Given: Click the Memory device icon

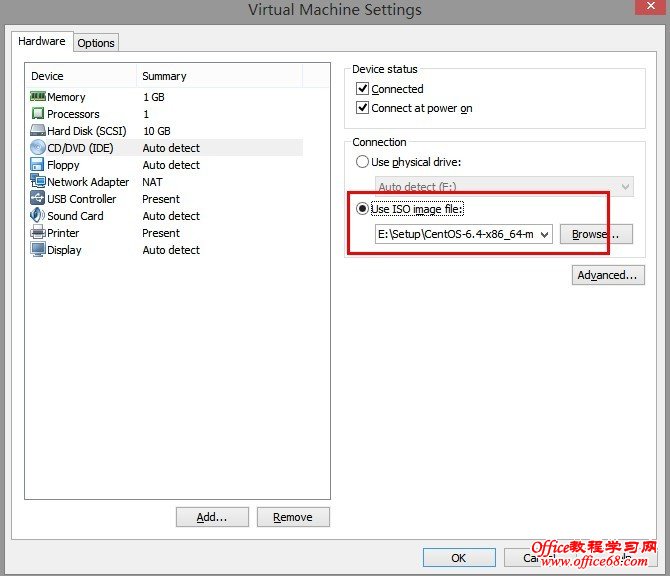Looking at the screenshot, I should tap(38, 97).
